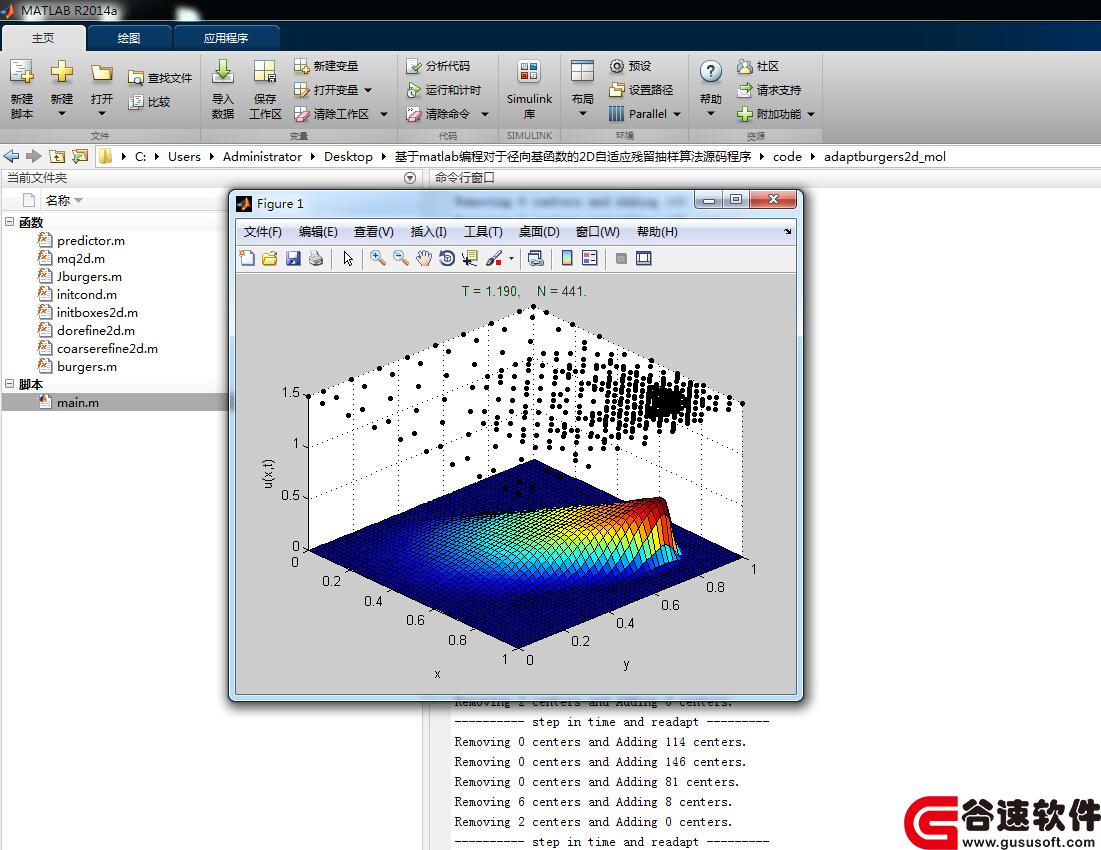Open the dropdown under Open (打开)
The width and height of the screenshot is (1101, 850).
pyautogui.click(x=102, y=114)
